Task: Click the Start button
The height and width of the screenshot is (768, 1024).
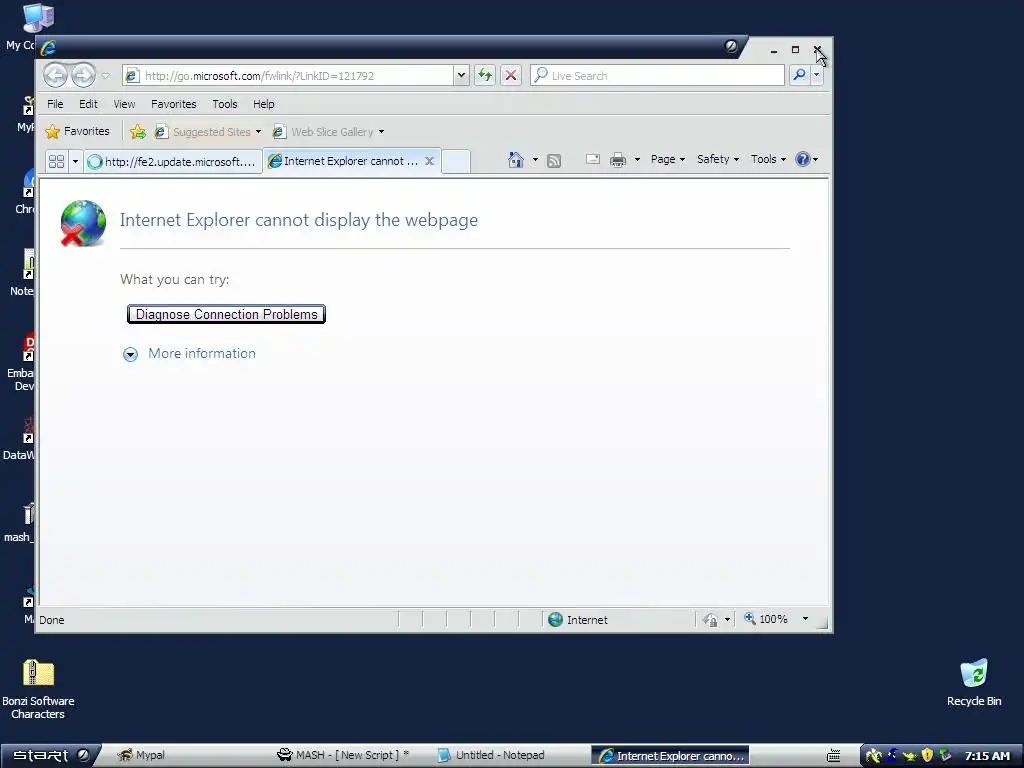Action: click(51, 756)
